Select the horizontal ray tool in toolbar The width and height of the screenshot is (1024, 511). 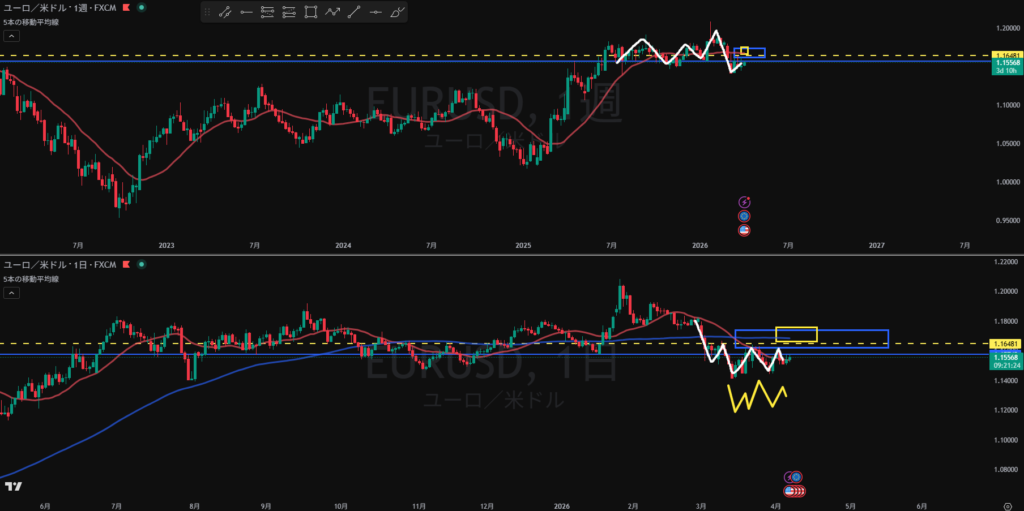246,13
